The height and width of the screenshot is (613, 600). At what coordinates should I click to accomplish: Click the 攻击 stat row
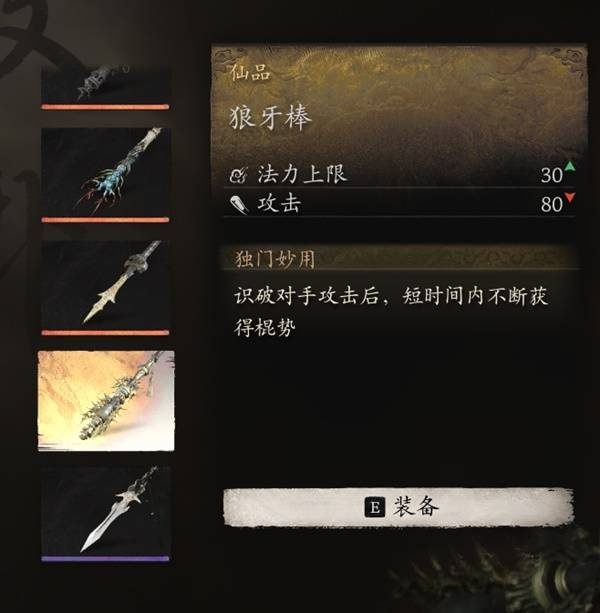coord(399,204)
